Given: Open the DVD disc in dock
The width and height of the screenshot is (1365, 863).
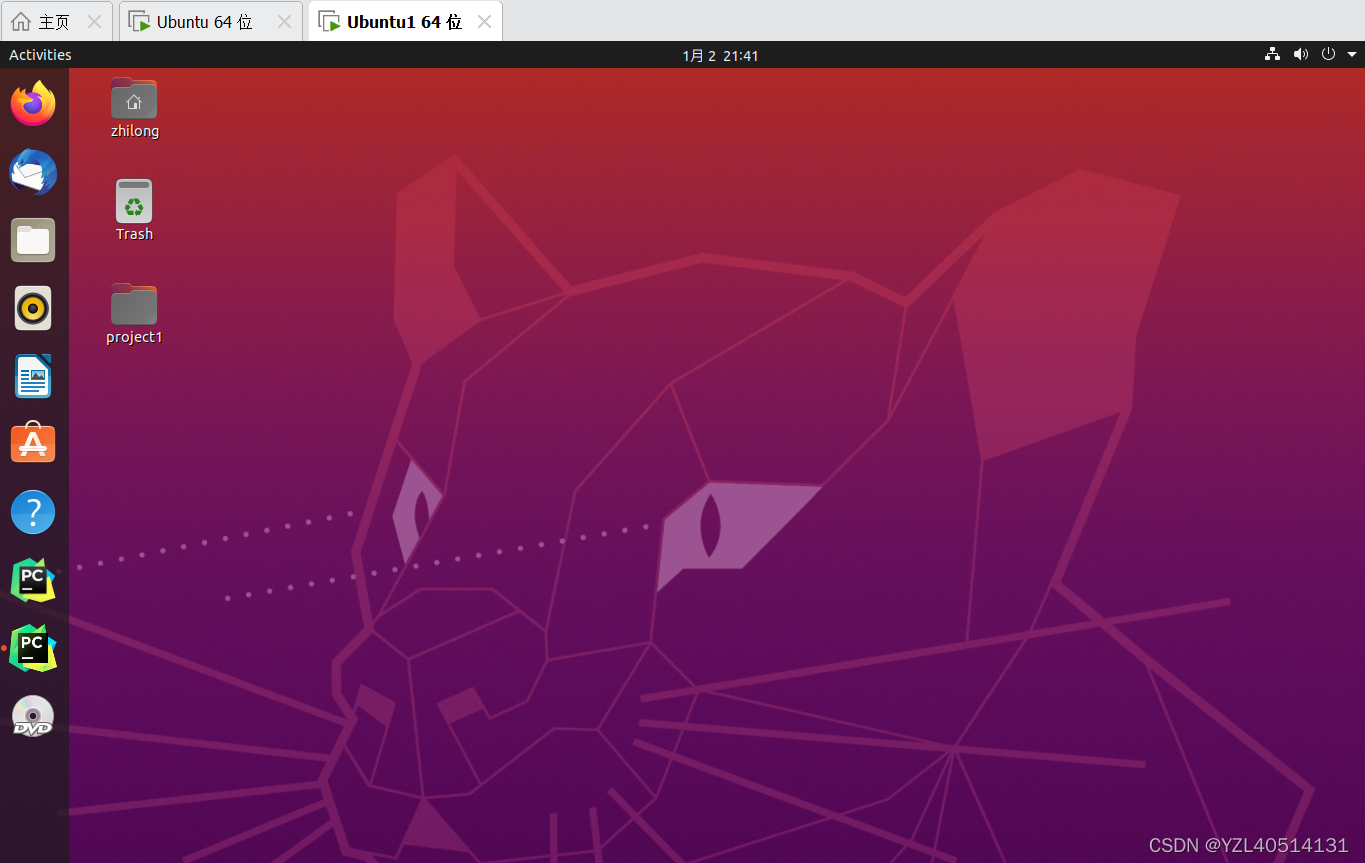Looking at the screenshot, I should tap(33, 717).
